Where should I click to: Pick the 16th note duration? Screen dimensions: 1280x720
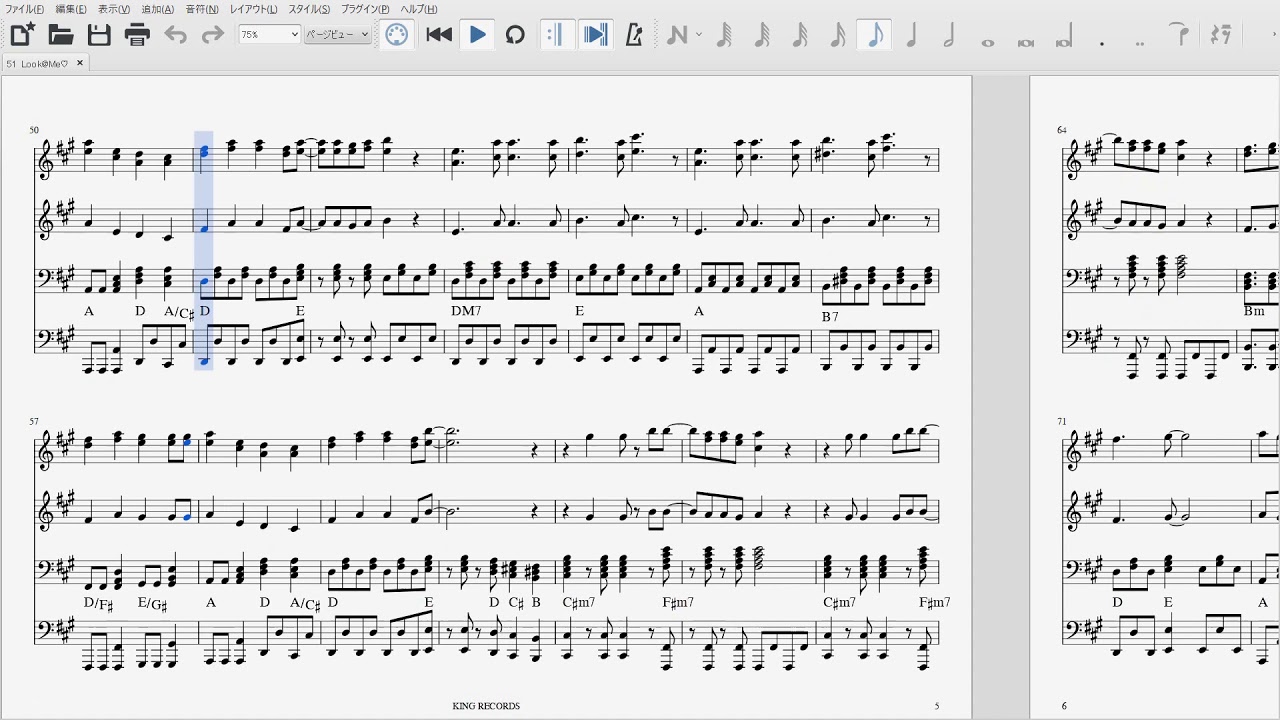pyautogui.click(x=838, y=35)
